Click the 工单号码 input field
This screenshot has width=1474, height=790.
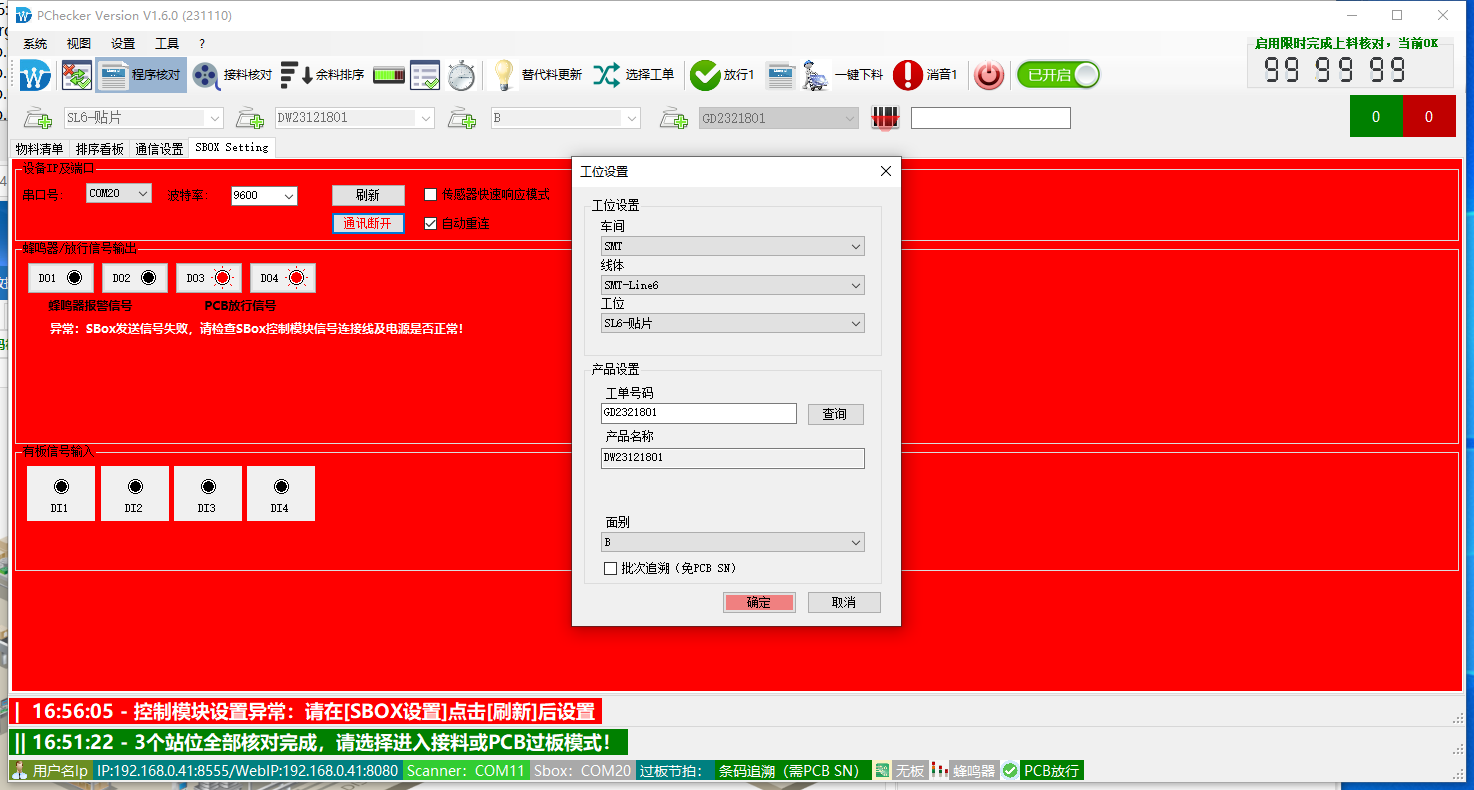click(x=698, y=413)
